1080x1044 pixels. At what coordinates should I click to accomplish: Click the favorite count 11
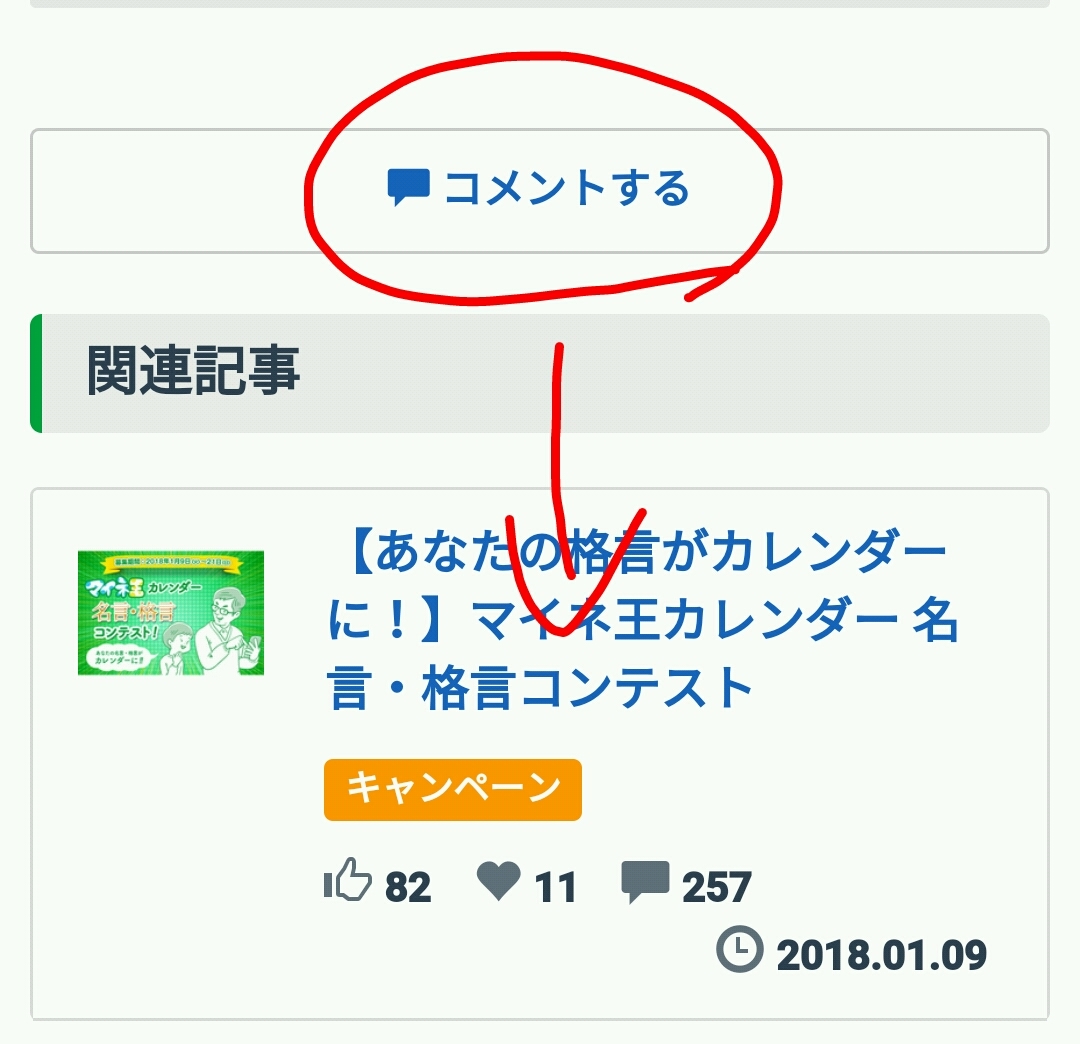(555, 887)
